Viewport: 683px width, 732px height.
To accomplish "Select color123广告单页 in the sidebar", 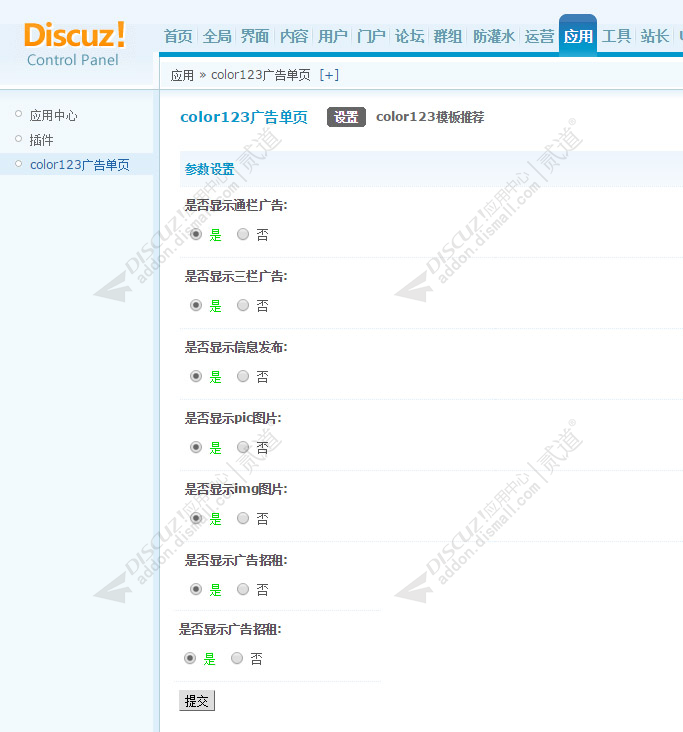I will pyautogui.click(x=79, y=165).
